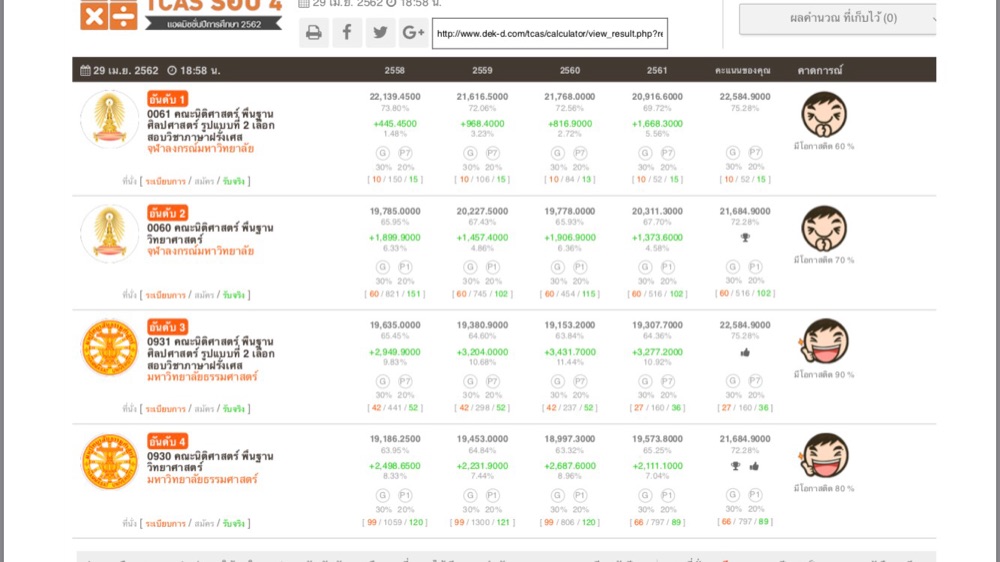Viewport: 1000px width, 562px height.
Task: Click the result URL text field
Action: coord(549,33)
